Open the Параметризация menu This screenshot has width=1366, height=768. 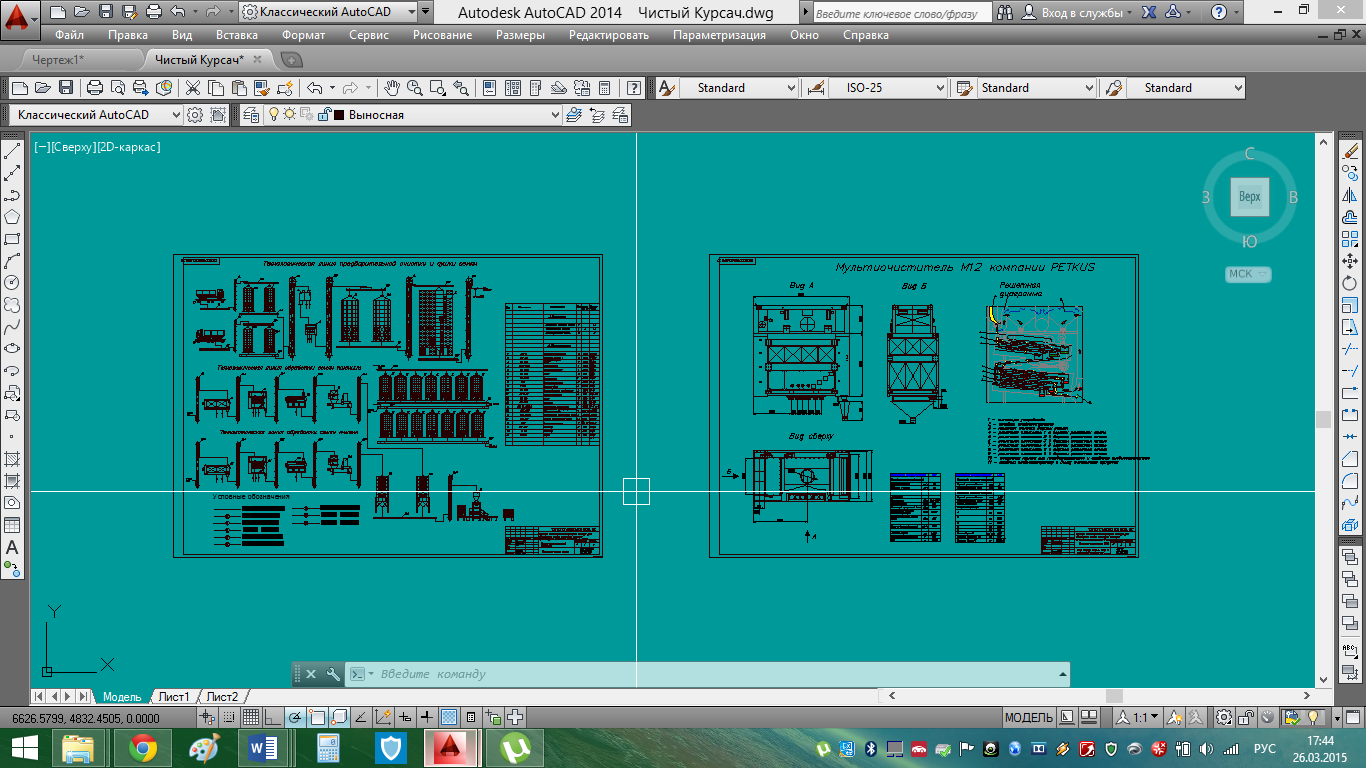click(719, 35)
